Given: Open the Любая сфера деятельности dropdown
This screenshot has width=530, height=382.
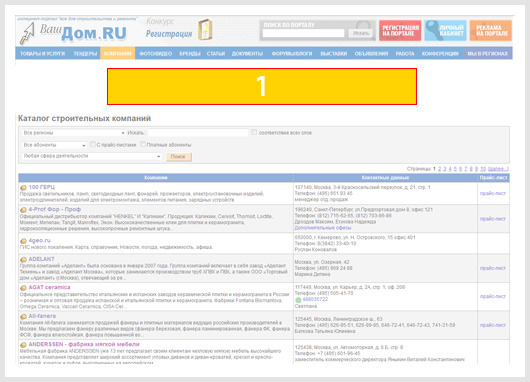Looking at the screenshot, I should [92, 156].
